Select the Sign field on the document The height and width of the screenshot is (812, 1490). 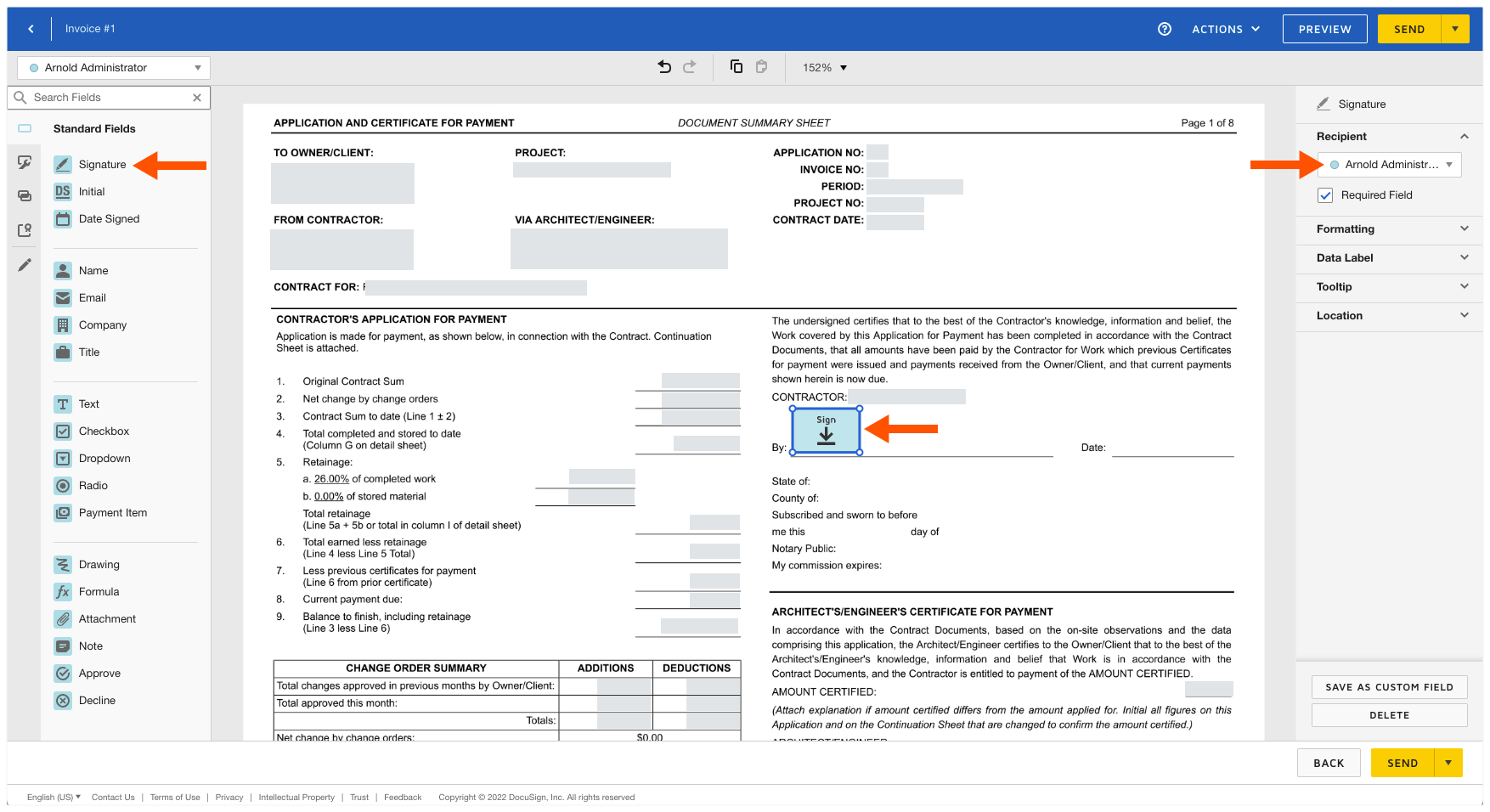826,431
